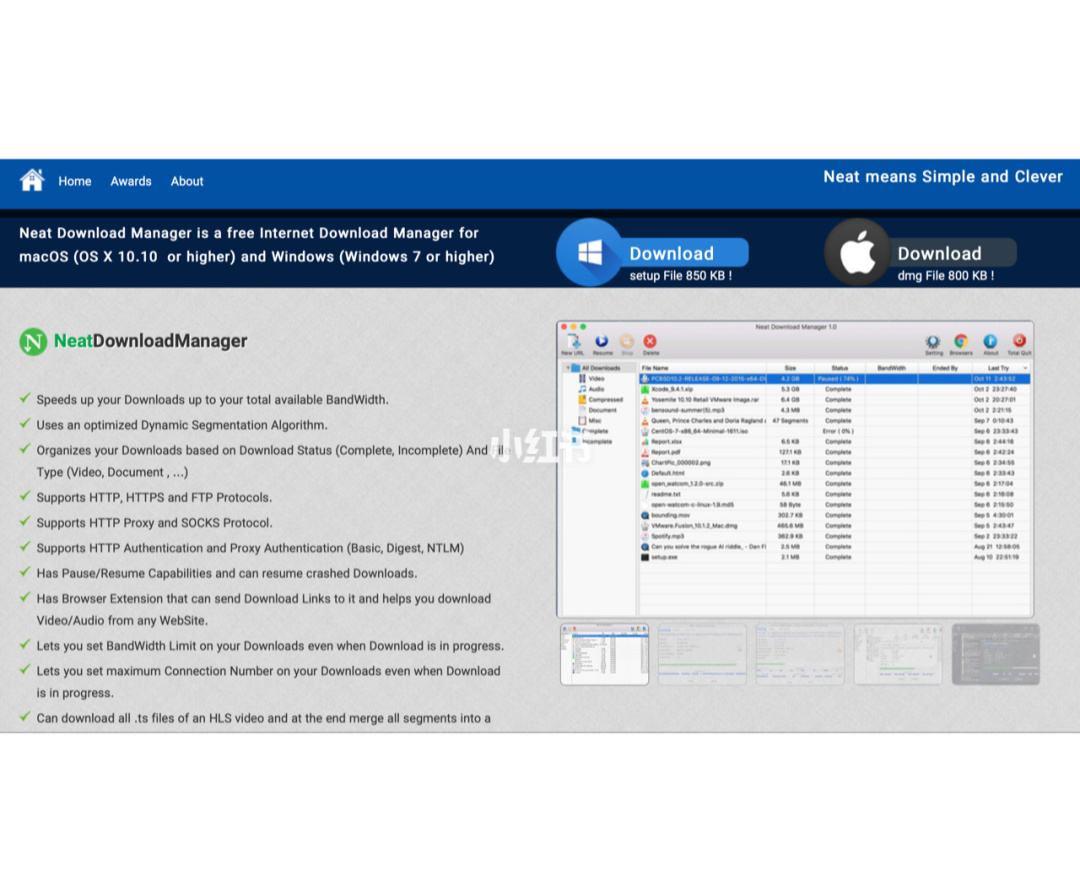Select the CentOS-7 Minimal iso row

click(x=835, y=431)
